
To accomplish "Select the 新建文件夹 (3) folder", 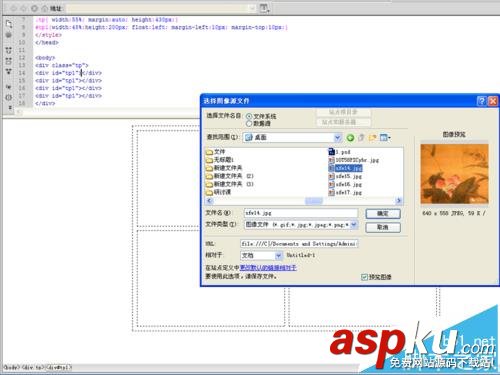I will coord(230,184).
